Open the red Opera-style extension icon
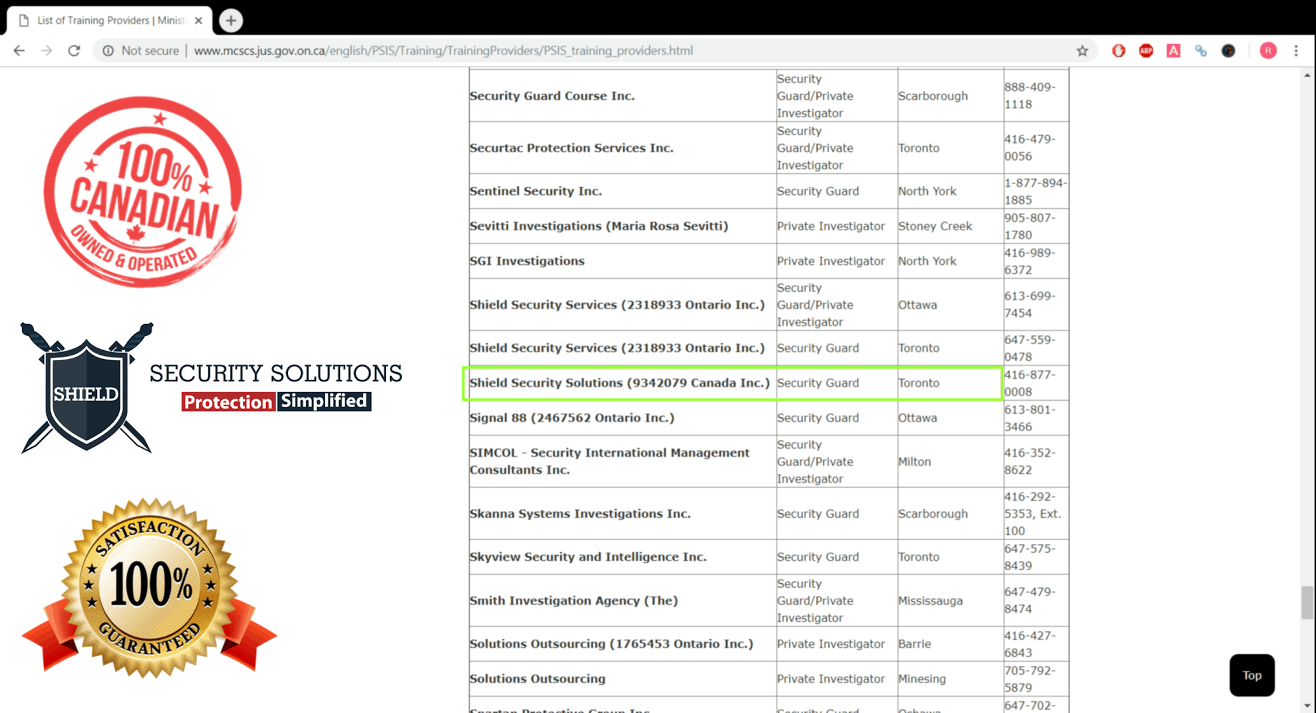Viewport: 1316px width, 713px height. pos(1118,51)
